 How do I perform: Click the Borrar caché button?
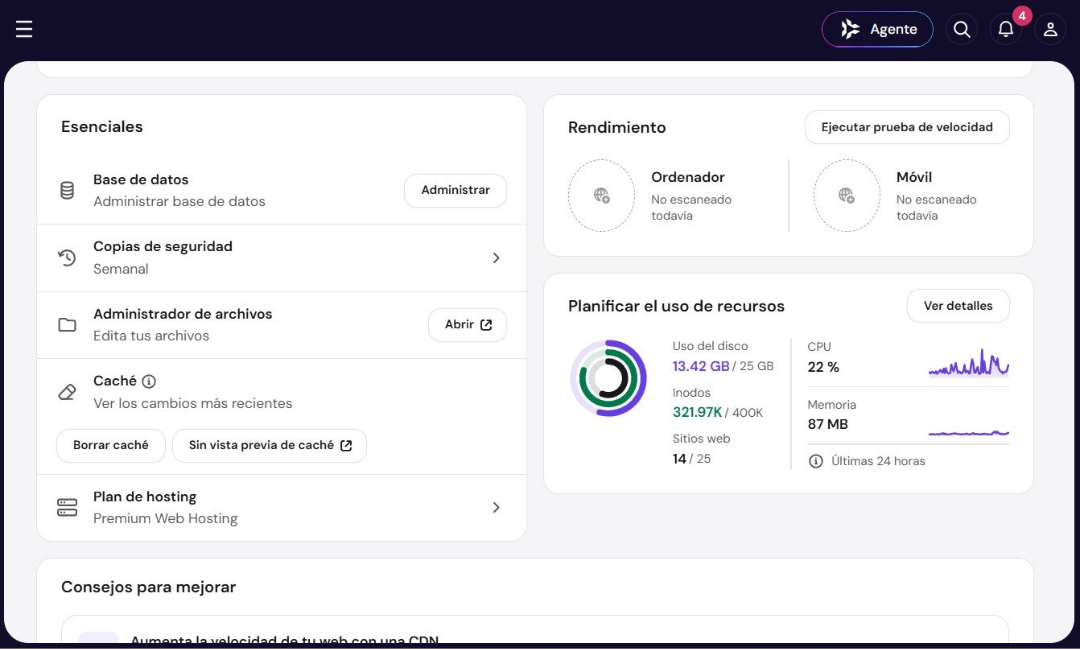(111, 445)
